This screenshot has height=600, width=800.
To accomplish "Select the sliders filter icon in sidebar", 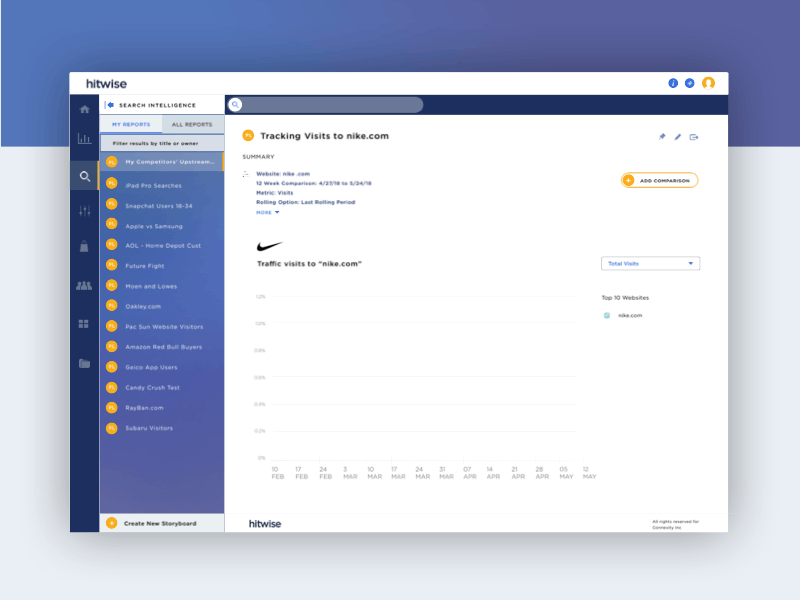I will click(x=84, y=211).
